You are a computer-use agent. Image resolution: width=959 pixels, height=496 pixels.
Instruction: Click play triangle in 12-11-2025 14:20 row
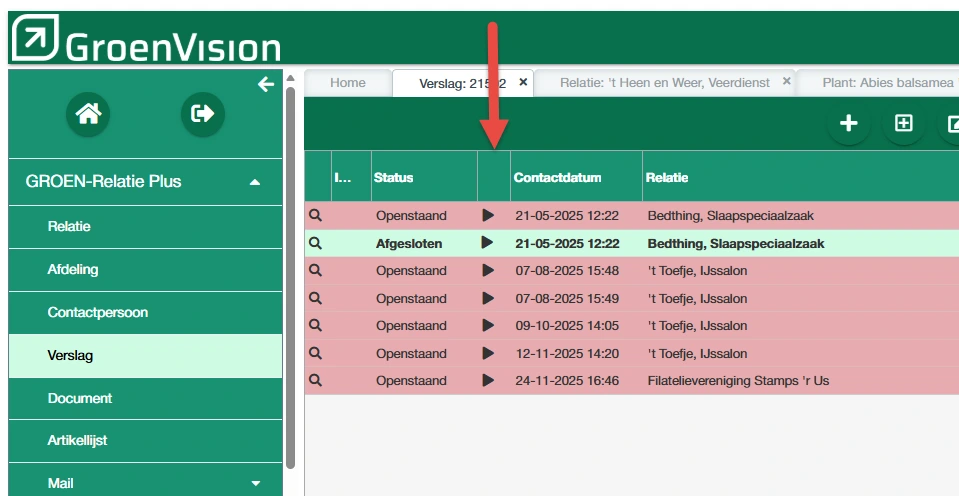[487, 353]
